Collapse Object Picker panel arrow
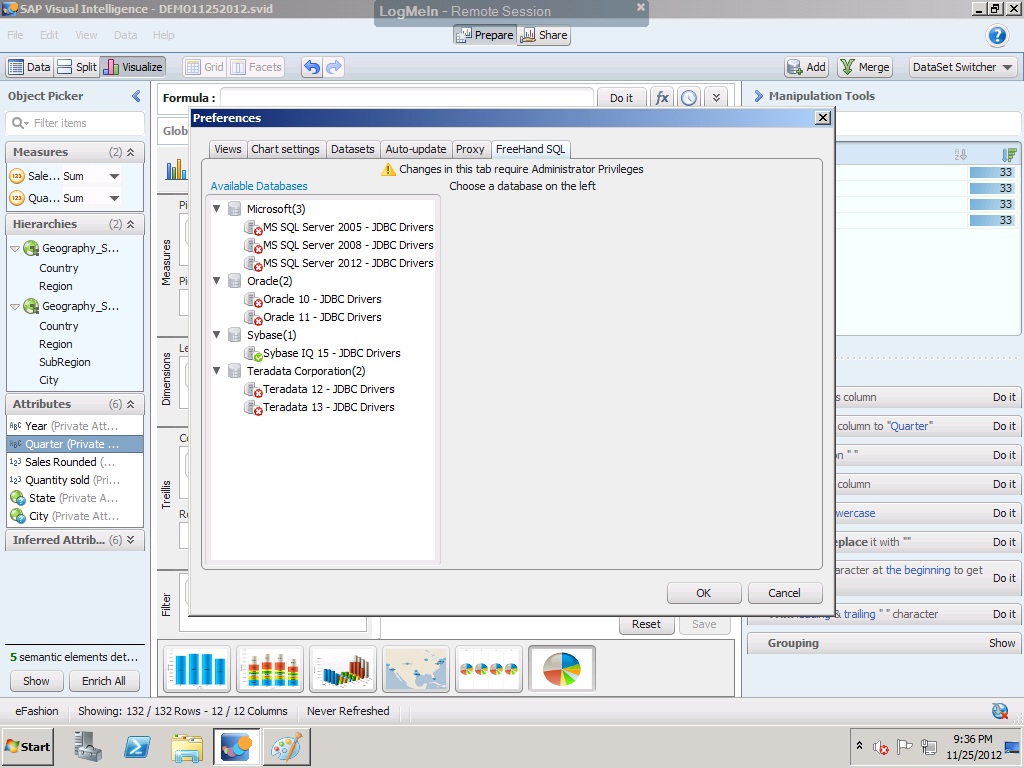 click(x=136, y=96)
